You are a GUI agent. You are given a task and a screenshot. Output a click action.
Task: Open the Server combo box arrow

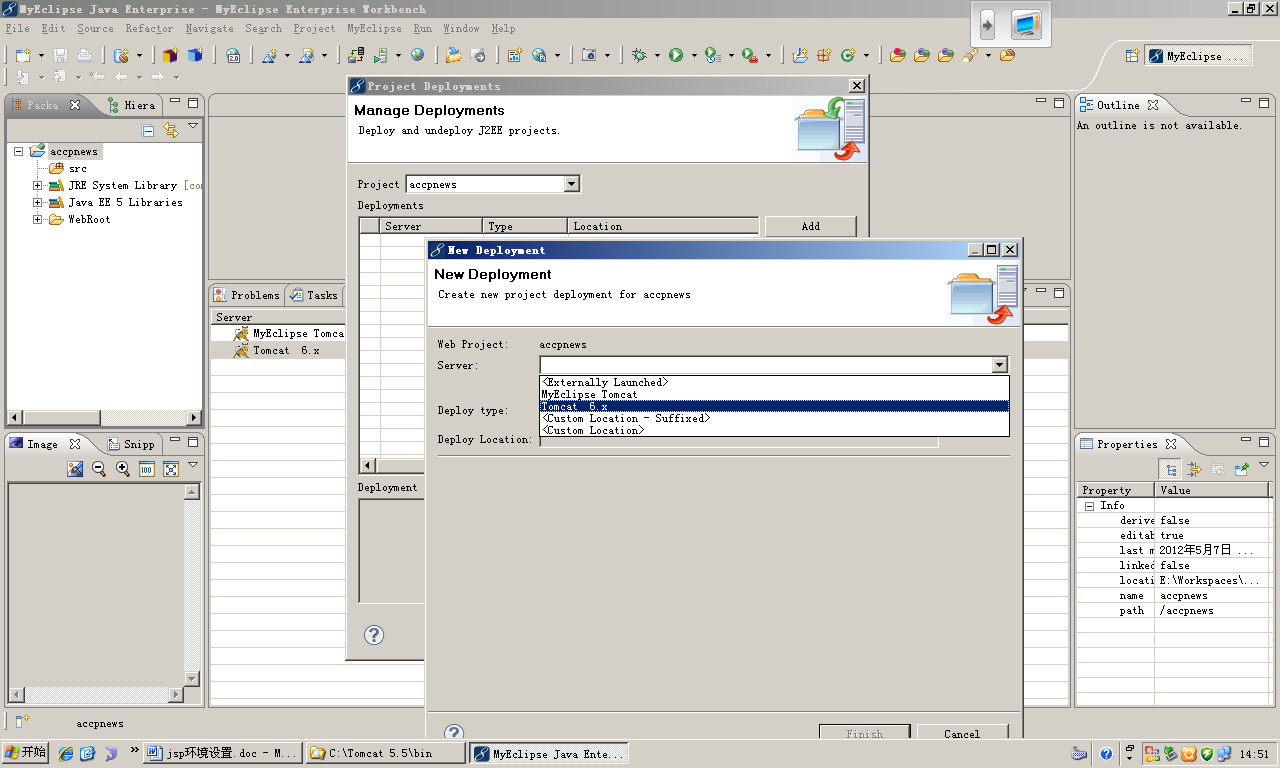(x=999, y=365)
